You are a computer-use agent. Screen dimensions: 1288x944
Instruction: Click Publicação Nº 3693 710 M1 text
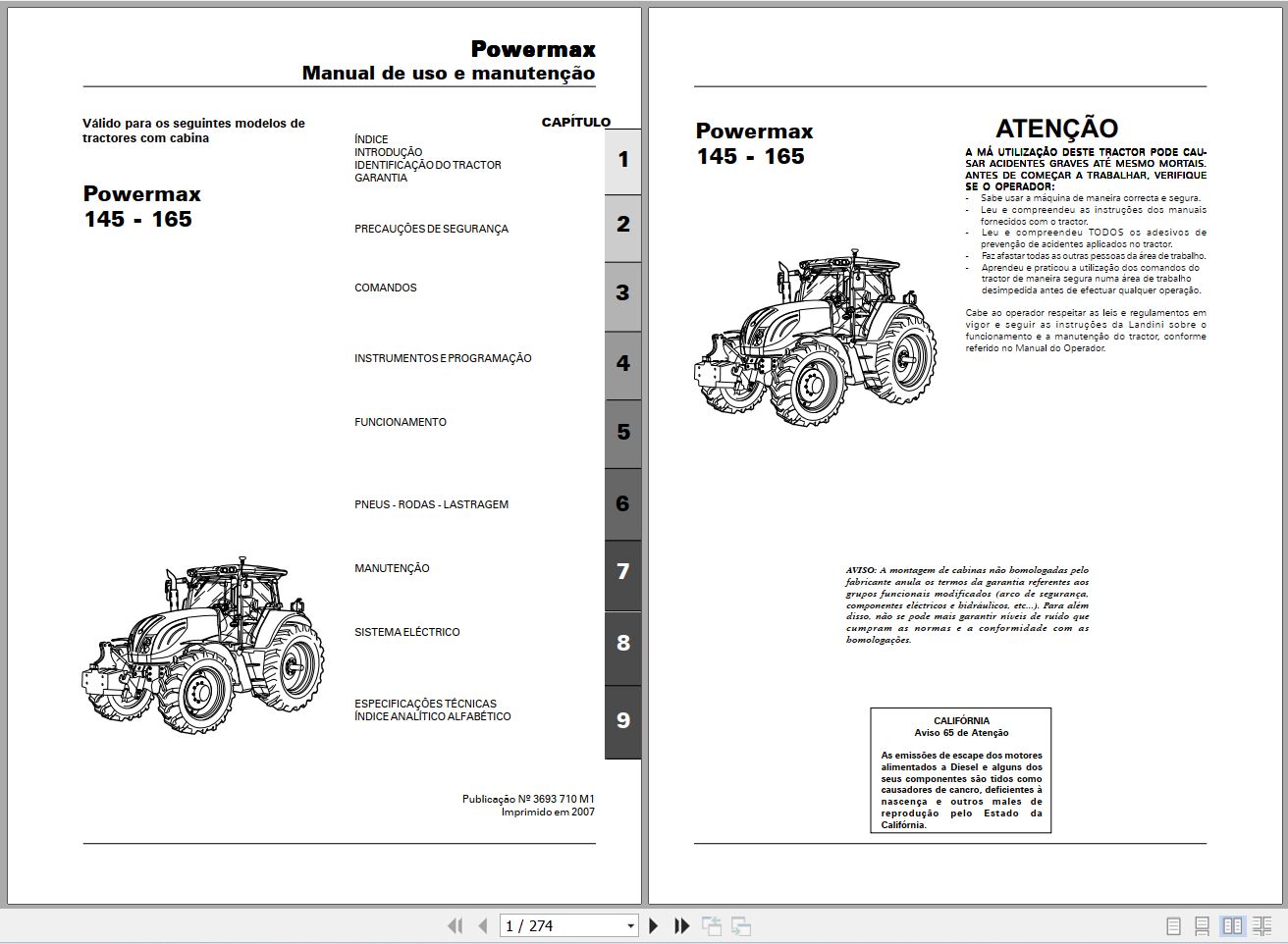click(x=528, y=799)
